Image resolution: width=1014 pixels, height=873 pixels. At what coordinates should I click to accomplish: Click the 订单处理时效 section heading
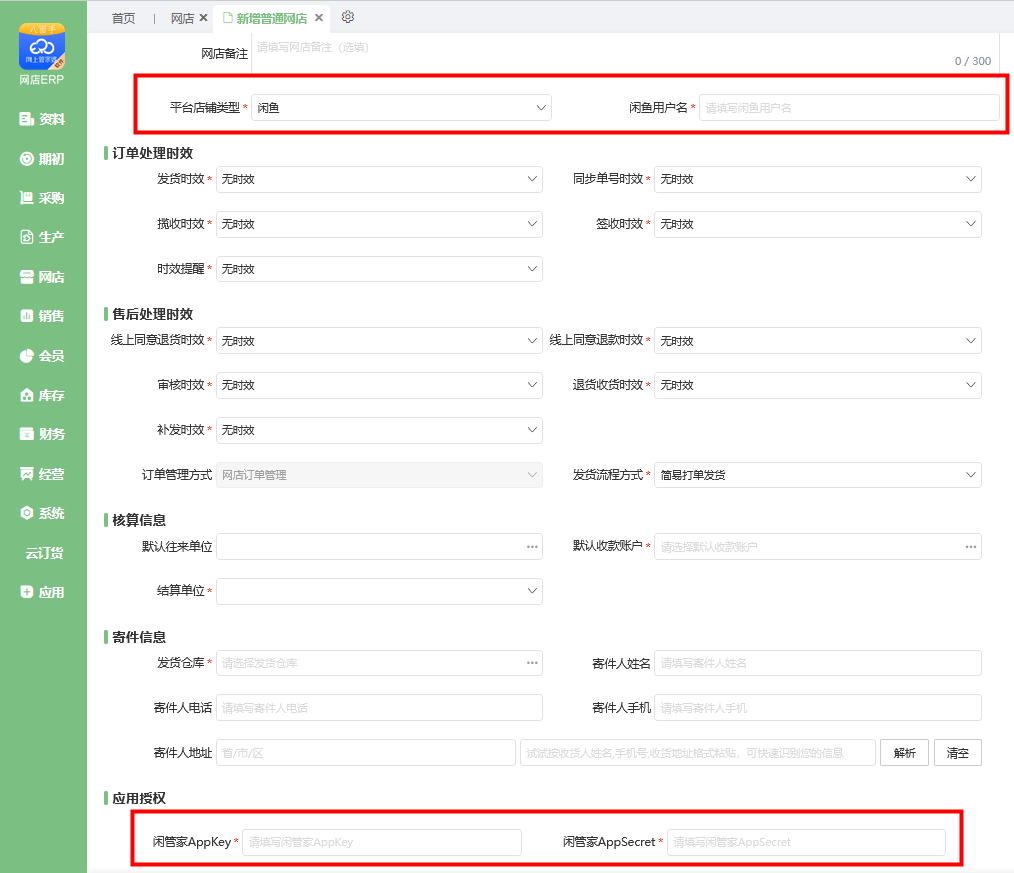[x=153, y=153]
